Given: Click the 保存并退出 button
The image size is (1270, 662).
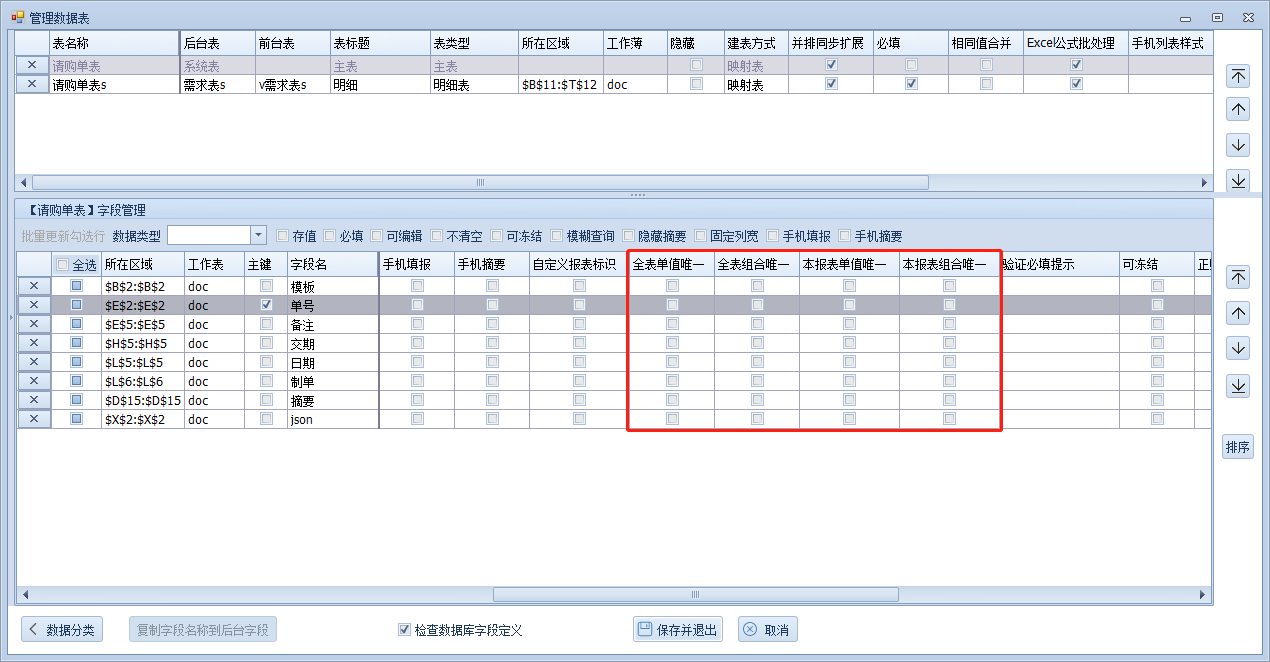Looking at the screenshot, I should (x=677, y=630).
